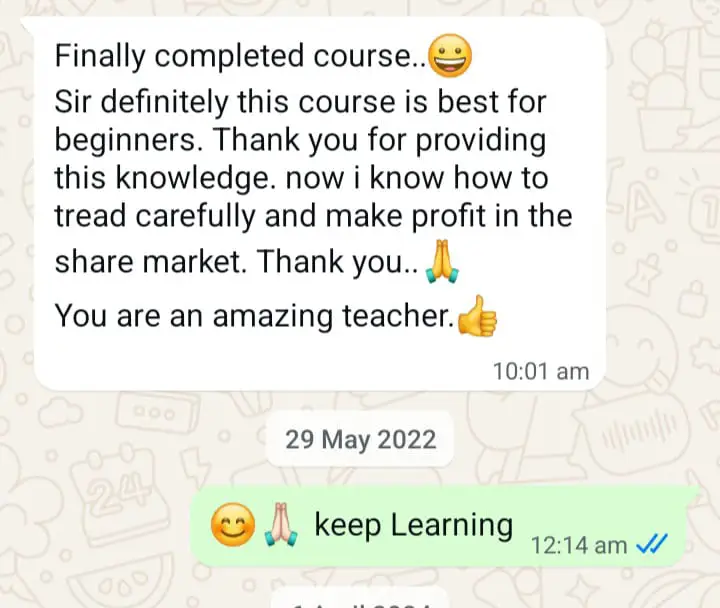
Task: Click the 10:01 am timestamp
Action: tap(541, 372)
